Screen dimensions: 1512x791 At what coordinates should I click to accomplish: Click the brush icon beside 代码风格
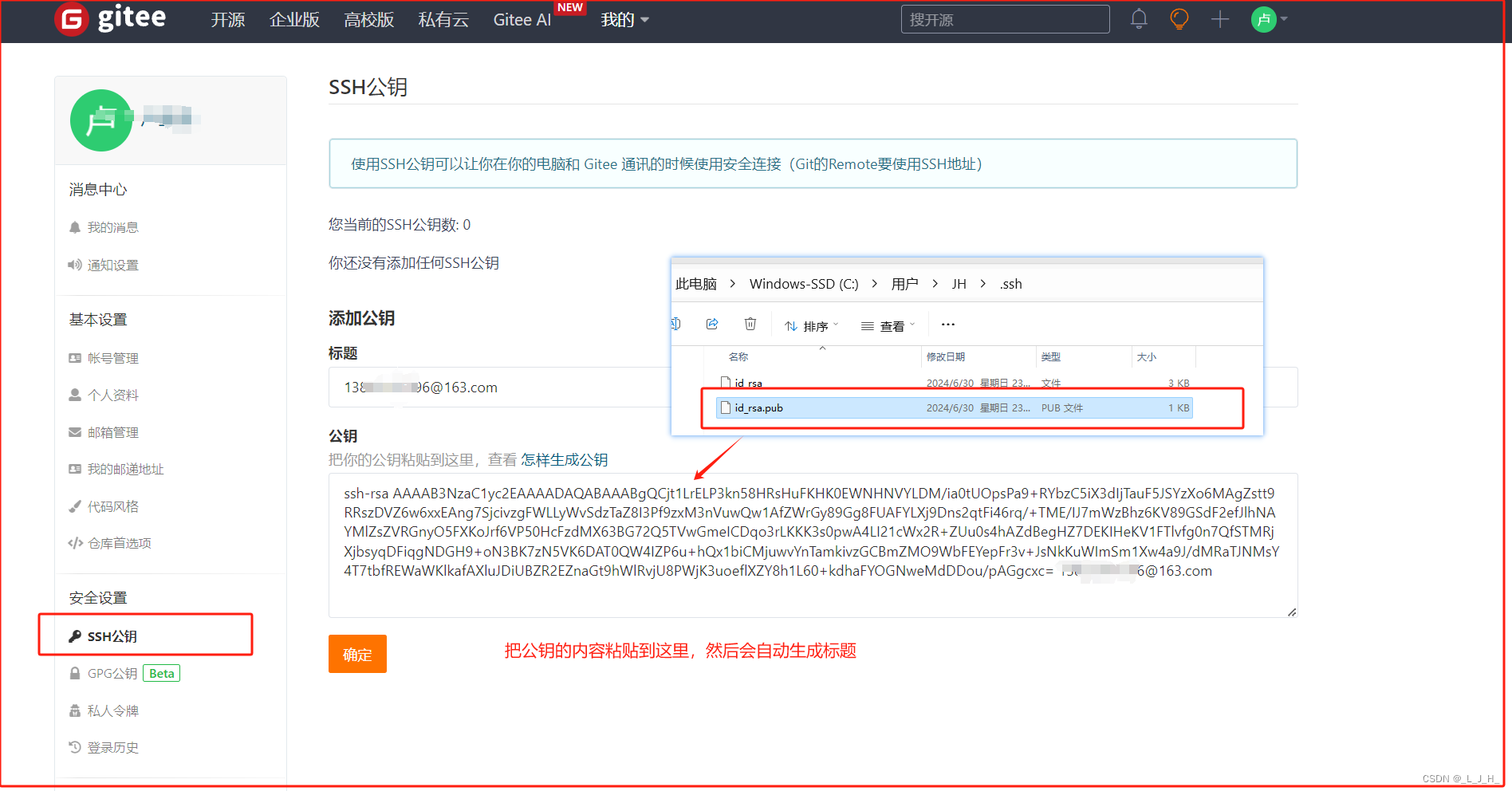pos(75,506)
